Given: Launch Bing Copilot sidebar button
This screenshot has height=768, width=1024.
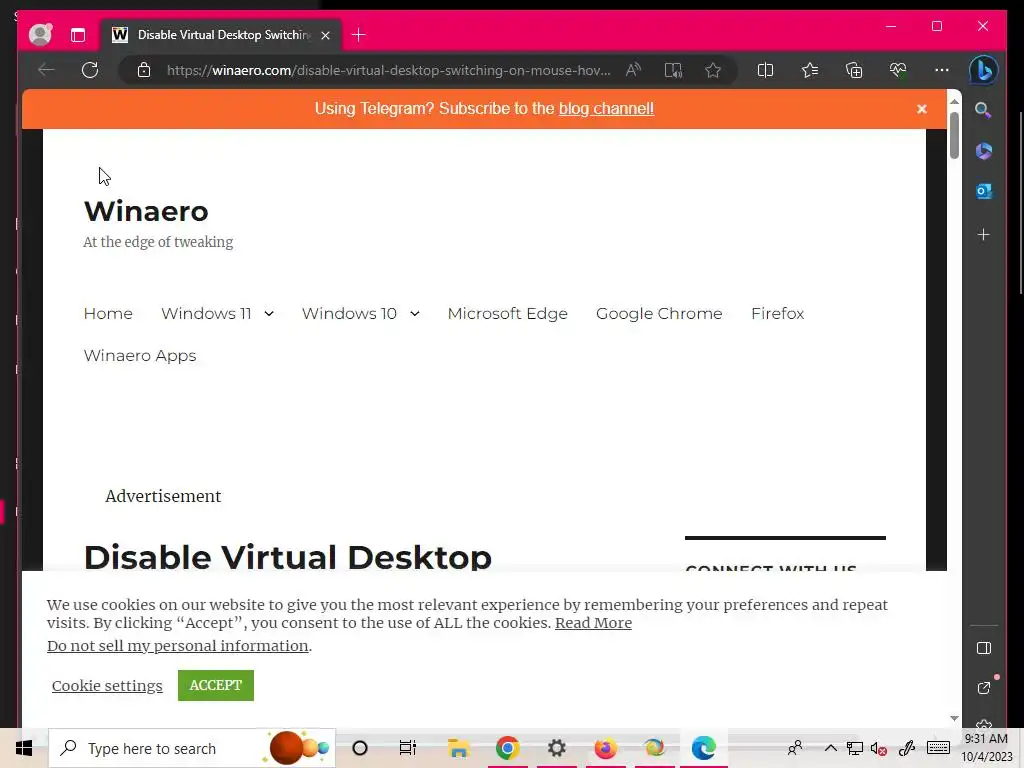Looking at the screenshot, I should [x=984, y=70].
